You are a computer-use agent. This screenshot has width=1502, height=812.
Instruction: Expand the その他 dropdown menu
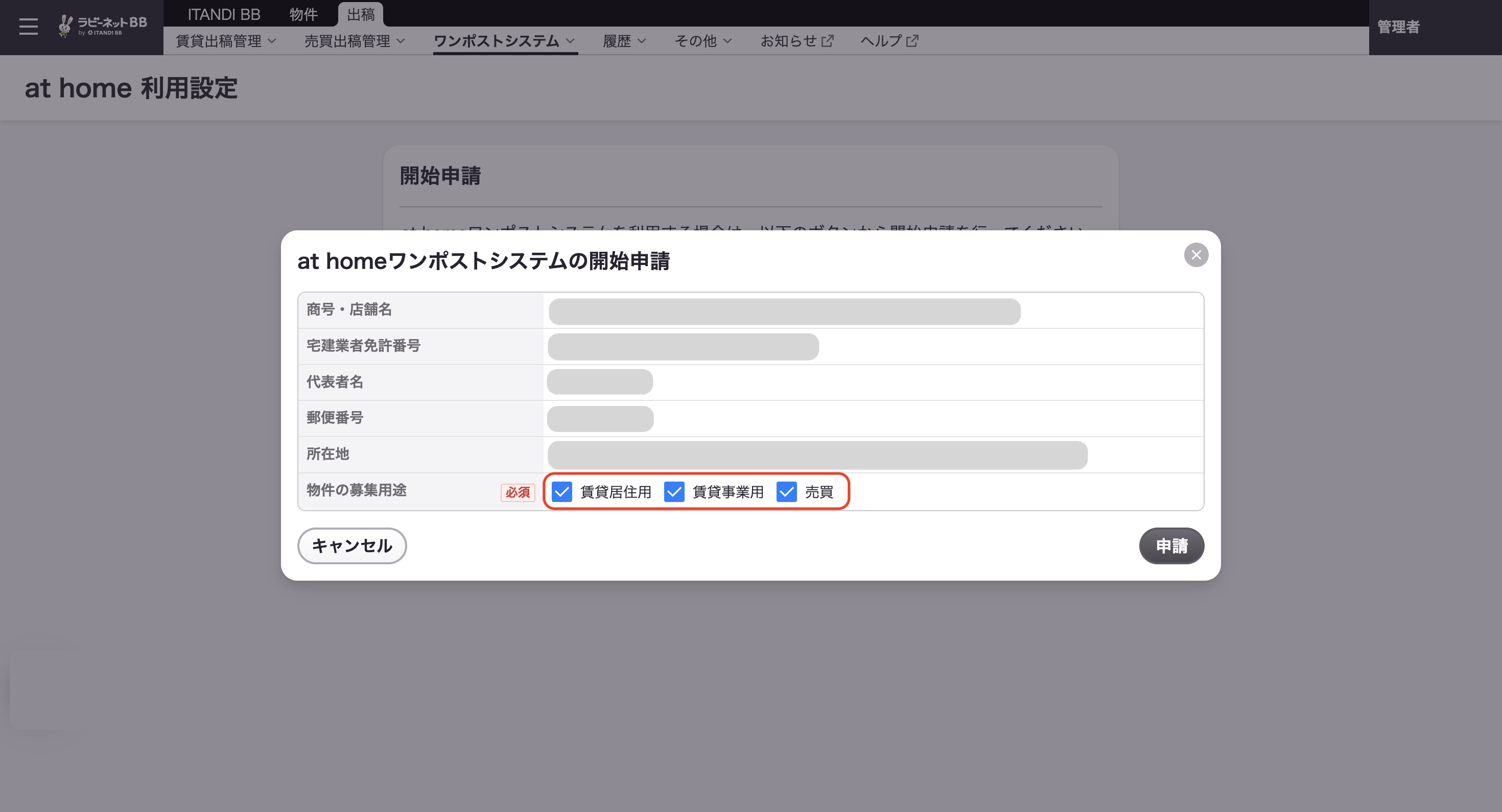click(703, 41)
